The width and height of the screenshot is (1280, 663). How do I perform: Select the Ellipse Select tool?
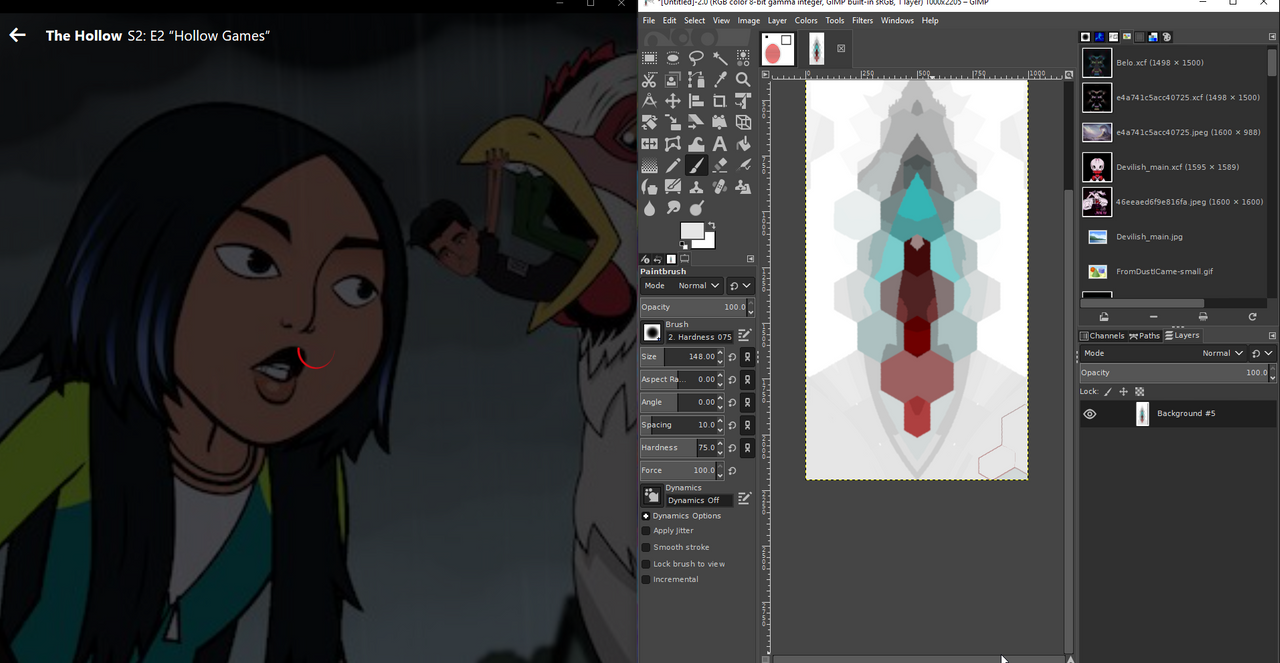click(673, 57)
